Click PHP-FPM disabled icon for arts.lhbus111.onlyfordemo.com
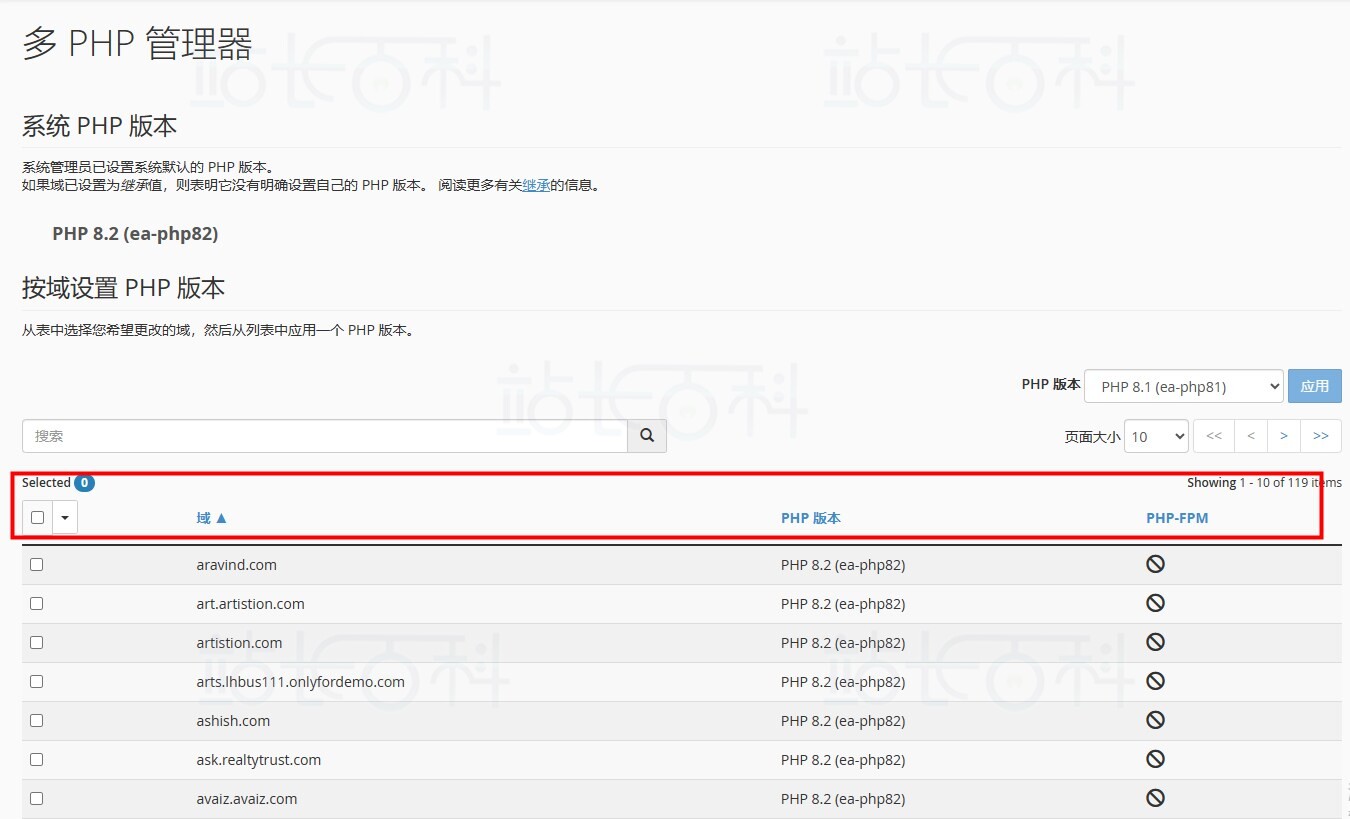This screenshot has height=819, width=1350. click(x=1155, y=681)
